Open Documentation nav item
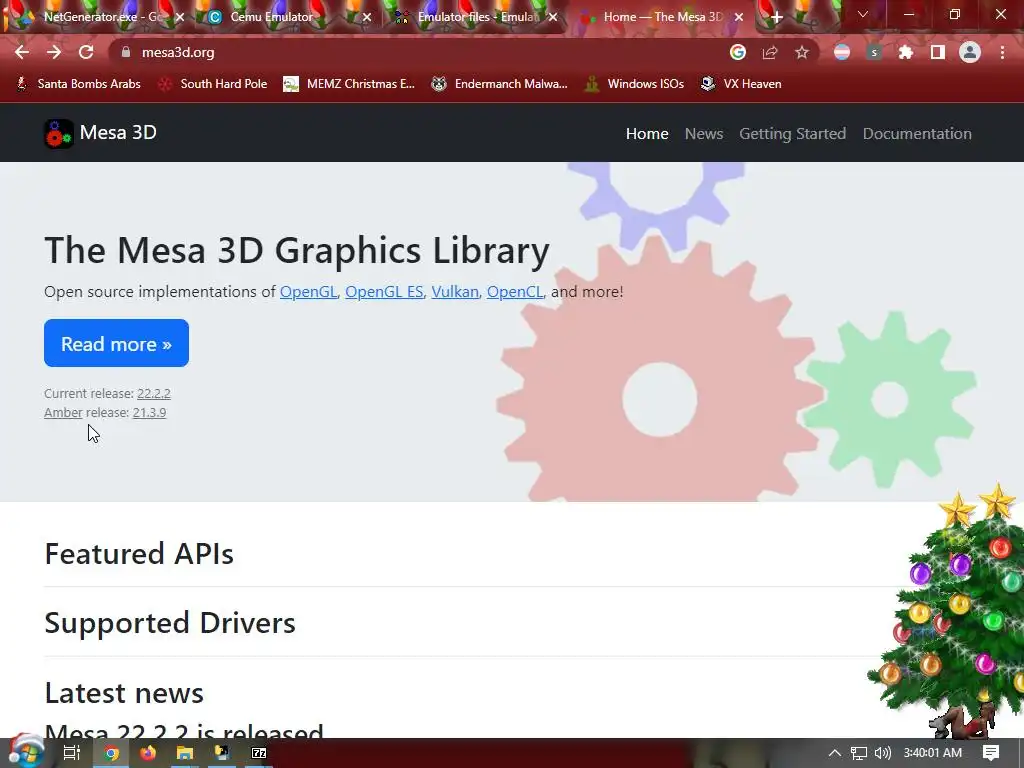Image resolution: width=1024 pixels, height=768 pixels. click(917, 133)
